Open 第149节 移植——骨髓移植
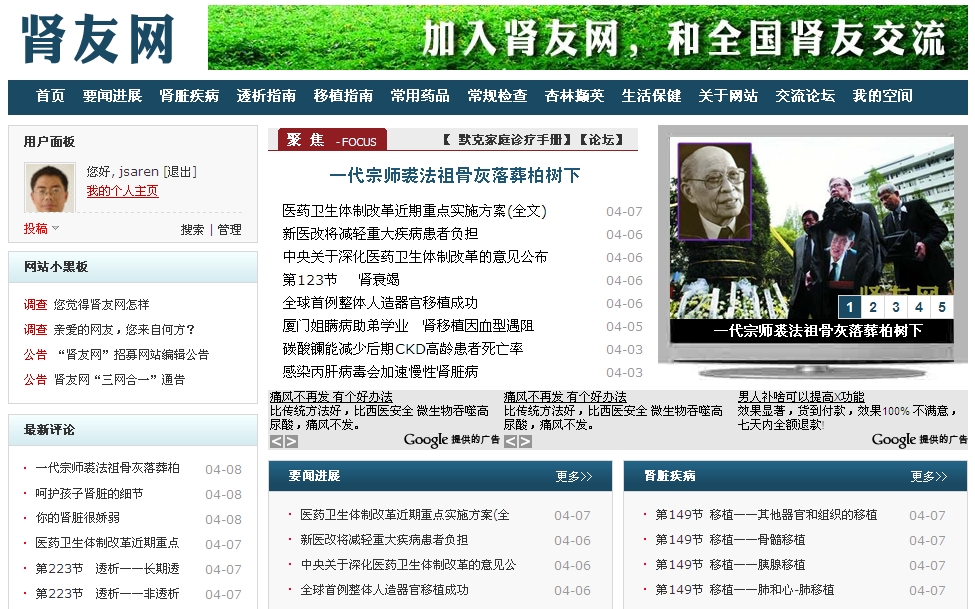The width and height of the screenshot is (975, 609). coord(731,540)
